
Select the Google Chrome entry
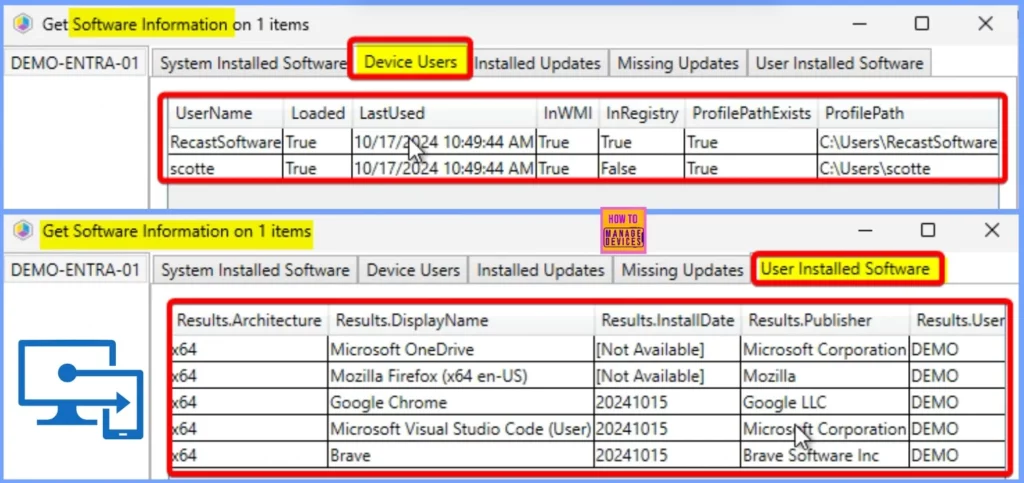[x=461, y=403]
